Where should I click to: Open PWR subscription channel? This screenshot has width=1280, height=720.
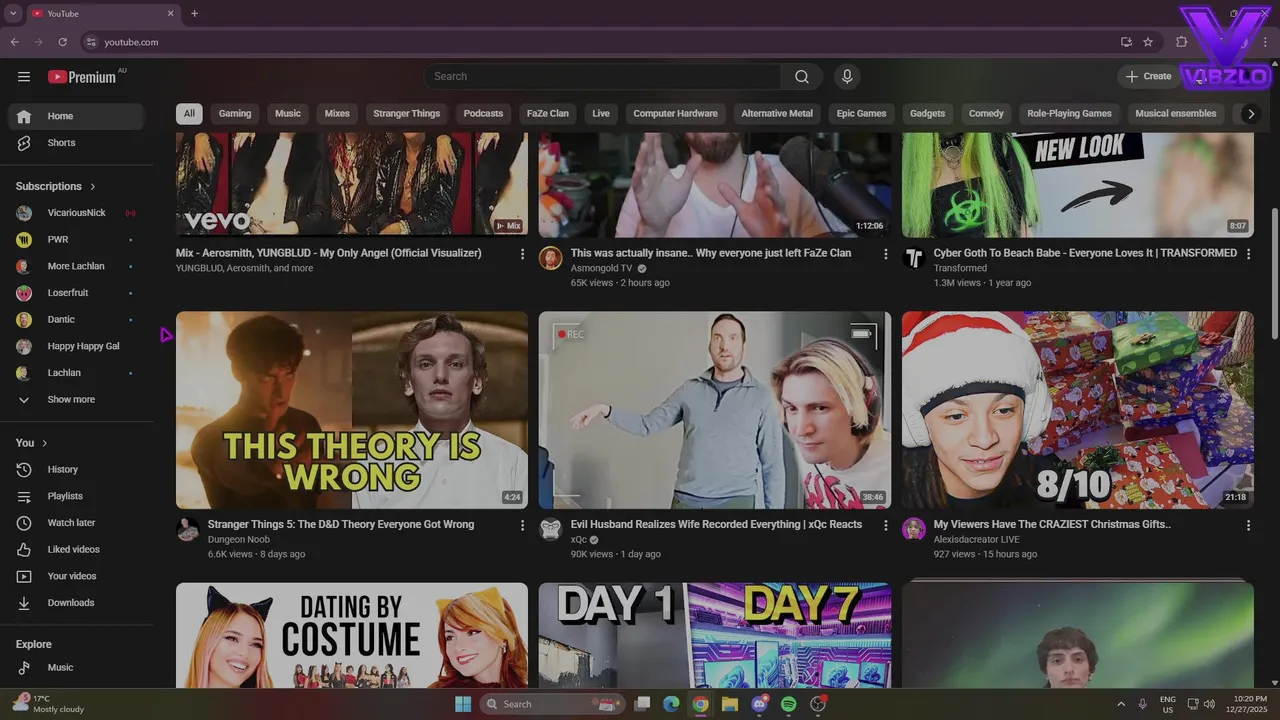coord(76,240)
